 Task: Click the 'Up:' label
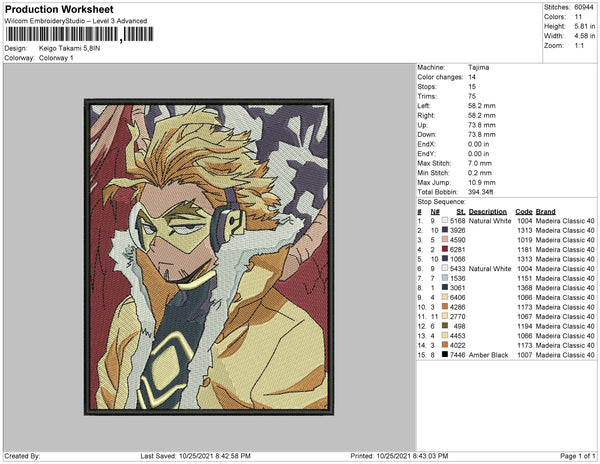point(422,125)
